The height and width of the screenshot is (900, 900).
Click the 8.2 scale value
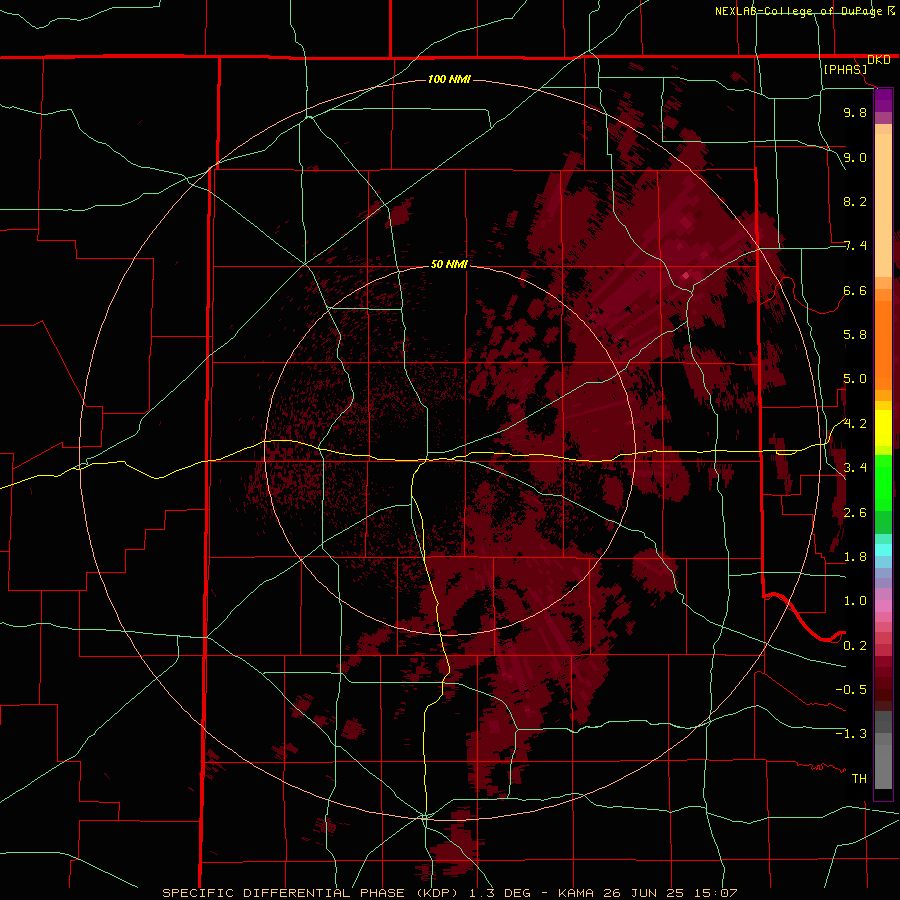click(855, 201)
